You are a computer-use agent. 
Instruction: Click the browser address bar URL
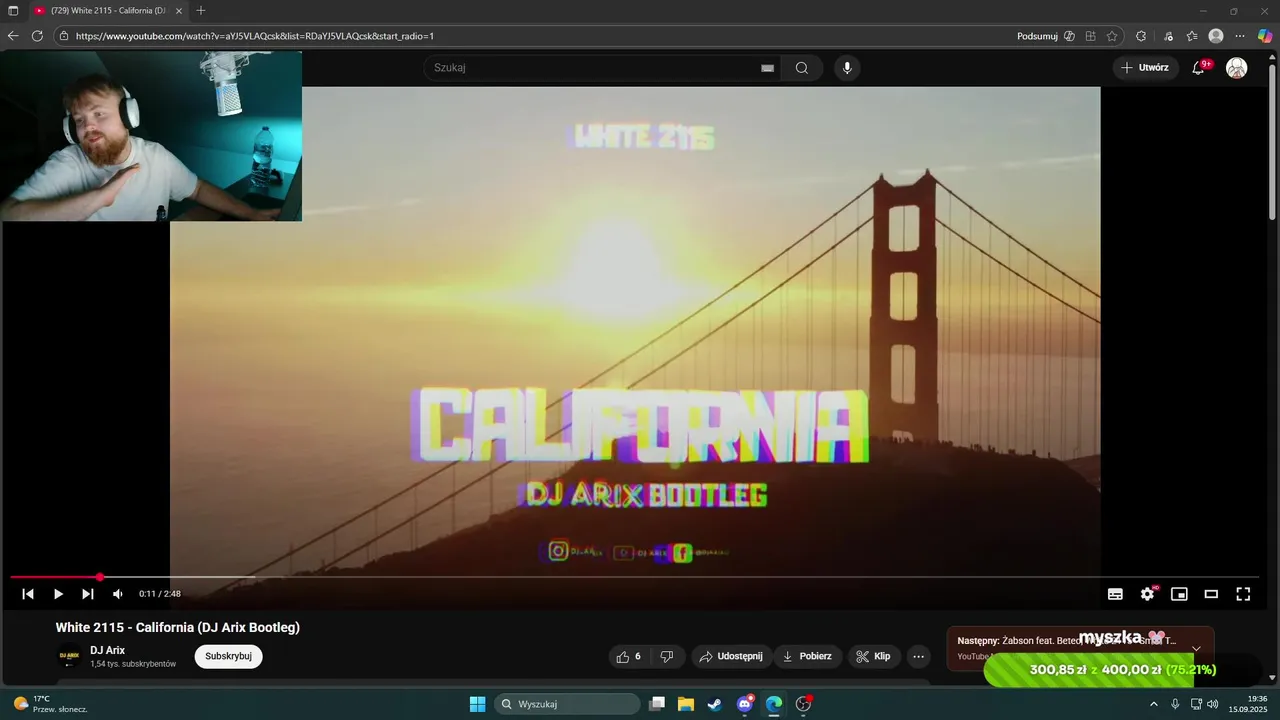click(255, 36)
